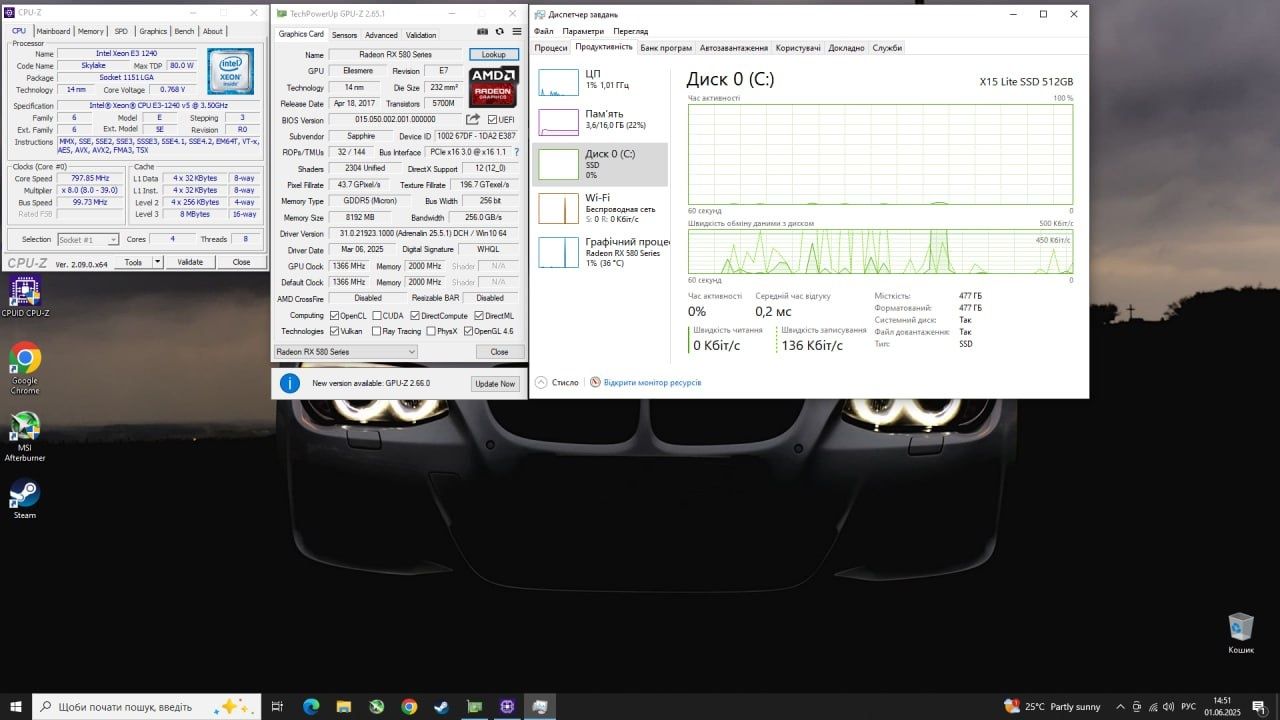Image resolution: width=1280 pixels, height=720 pixels.
Task: Open the GPU-Z Advanced tab
Action: pos(381,35)
